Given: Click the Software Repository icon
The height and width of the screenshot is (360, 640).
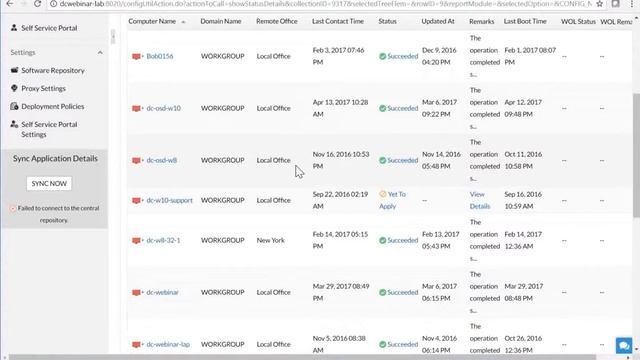Looking at the screenshot, I should tap(14, 70).
